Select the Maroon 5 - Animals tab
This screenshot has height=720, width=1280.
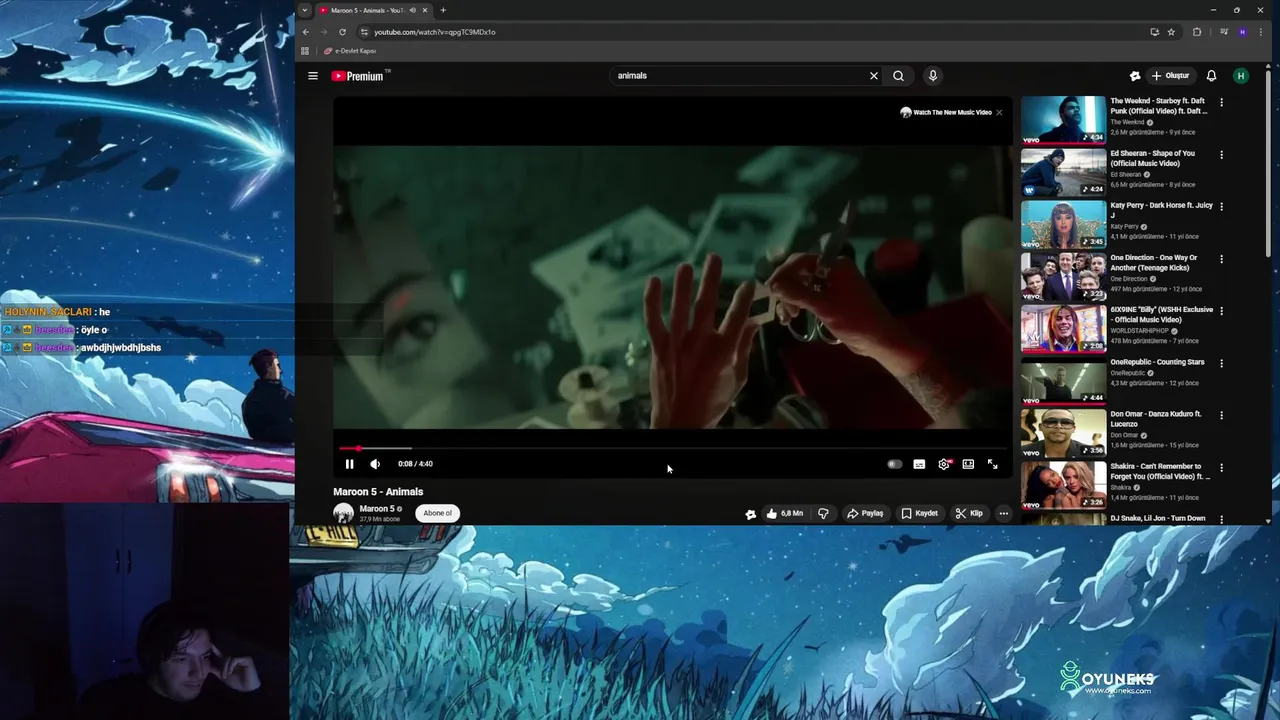(367, 10)
